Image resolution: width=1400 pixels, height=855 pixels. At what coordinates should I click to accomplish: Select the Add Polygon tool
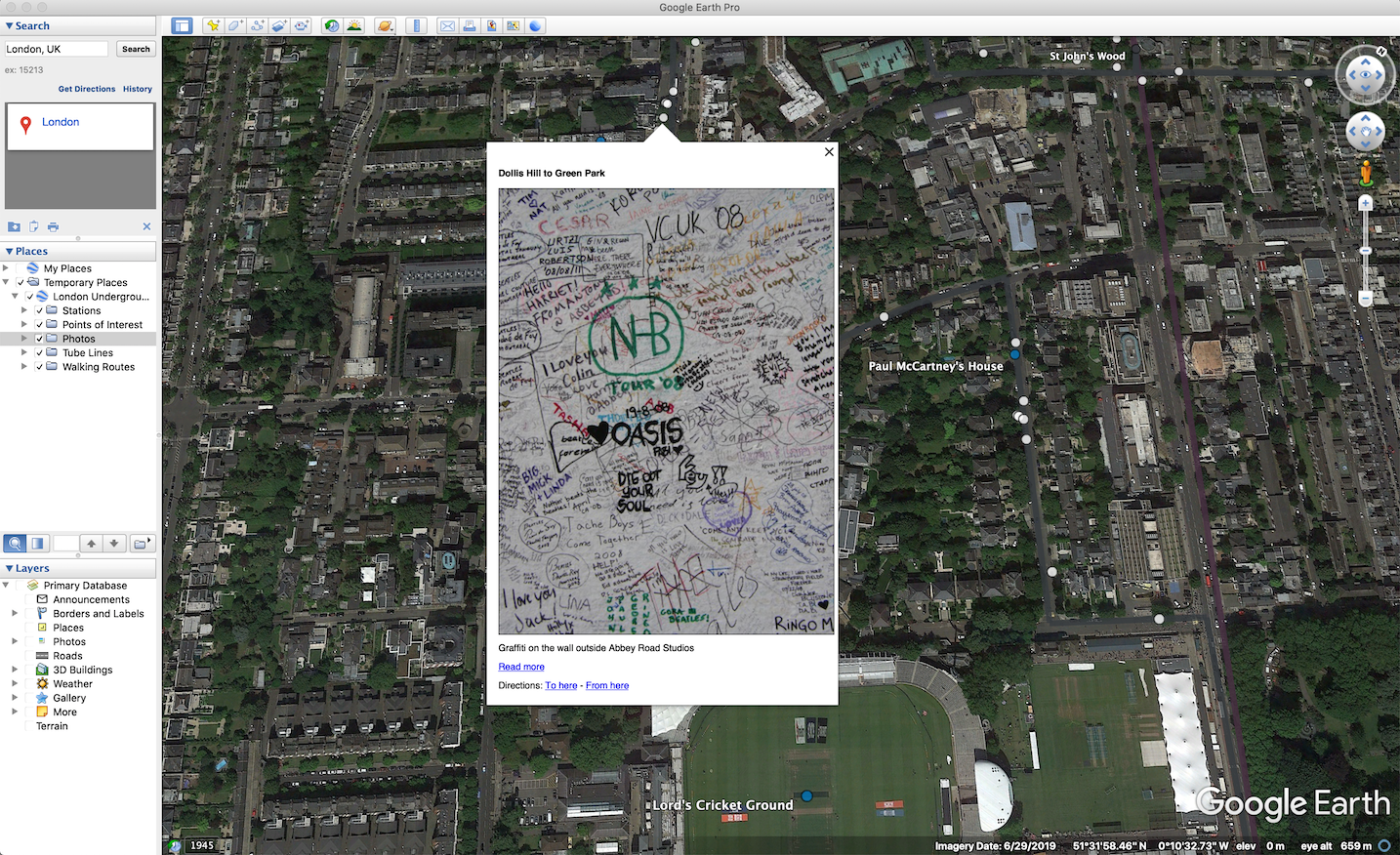click(x=235, y=25)
